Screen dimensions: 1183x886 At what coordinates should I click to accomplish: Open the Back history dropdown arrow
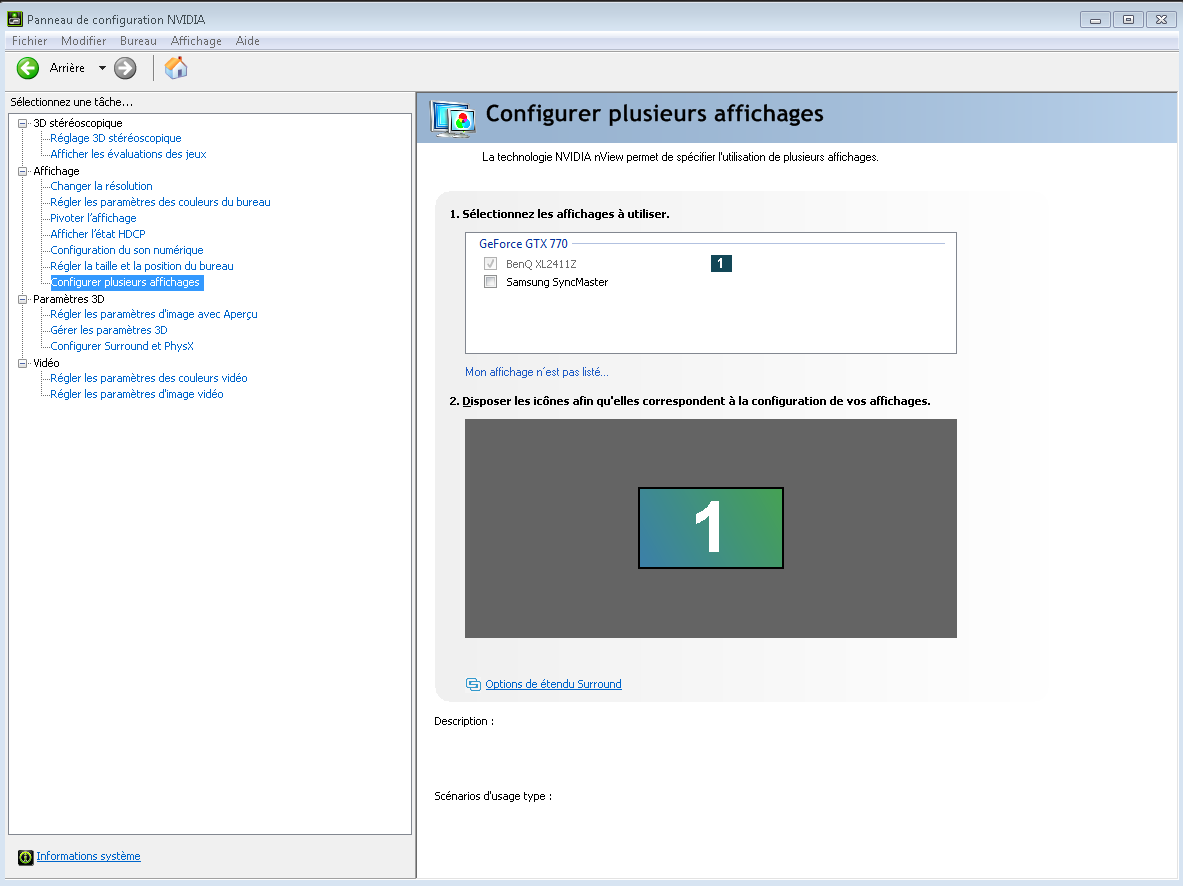pyautogui.click(x=102, y=68)
